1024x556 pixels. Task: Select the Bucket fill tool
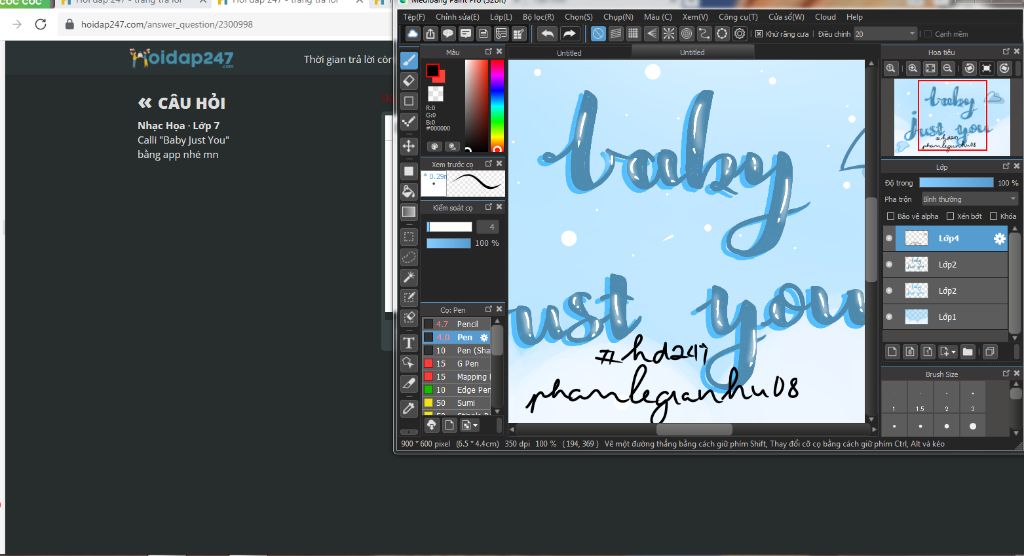409,191
